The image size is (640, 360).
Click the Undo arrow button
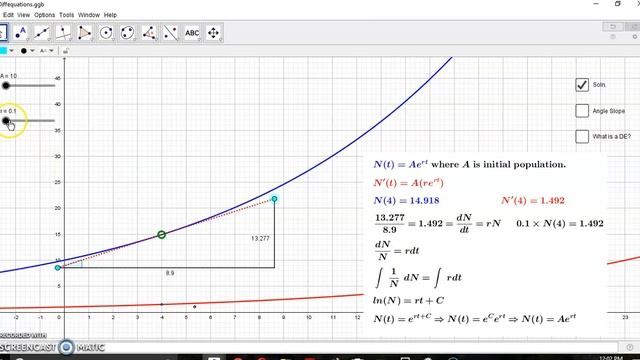coord(613,27)
